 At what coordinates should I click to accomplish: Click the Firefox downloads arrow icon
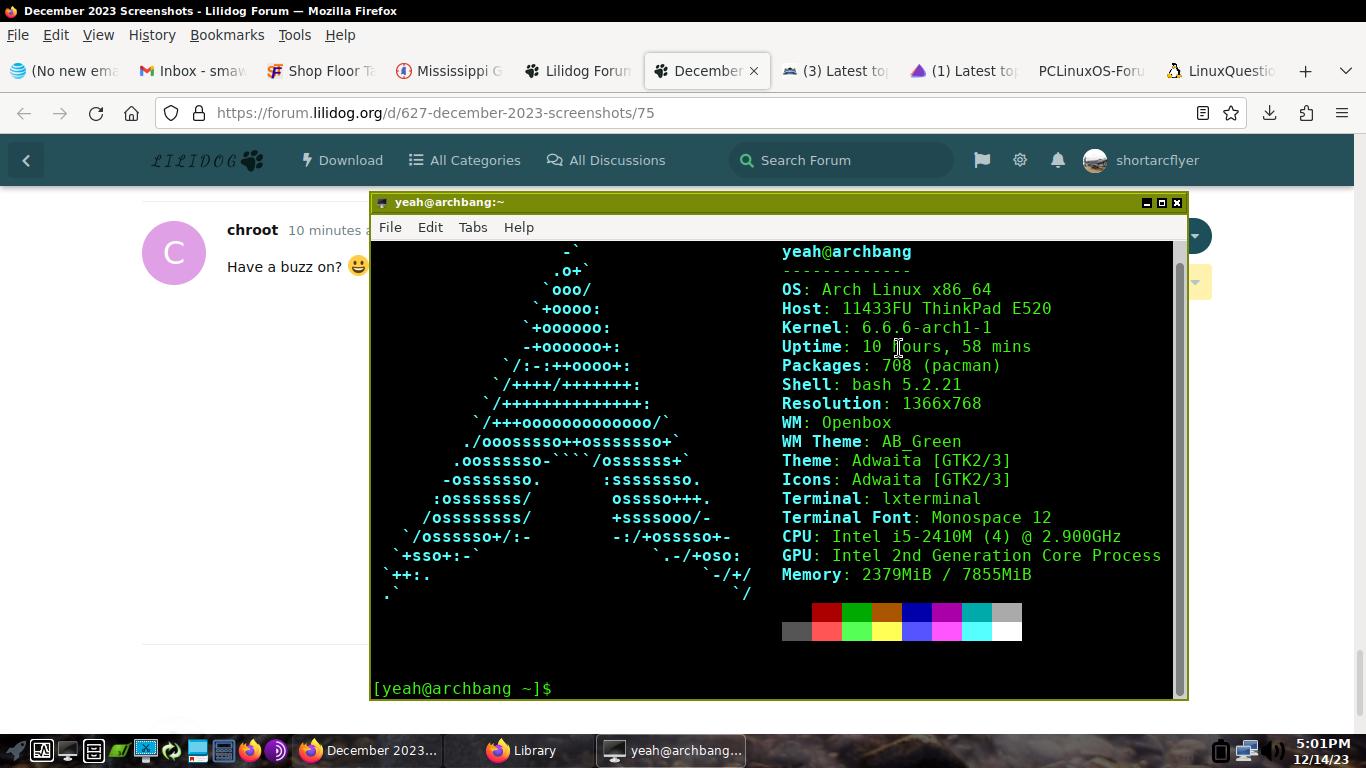click(1270, 113)
